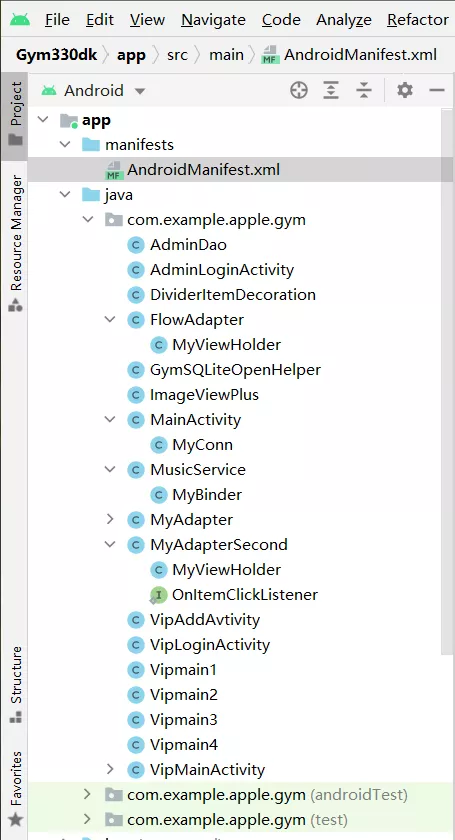Image resolution: width=455 pixels, height=840 pixels.
Task: Hide the Project tool window with the minus icon
Action: click(437, 90)
